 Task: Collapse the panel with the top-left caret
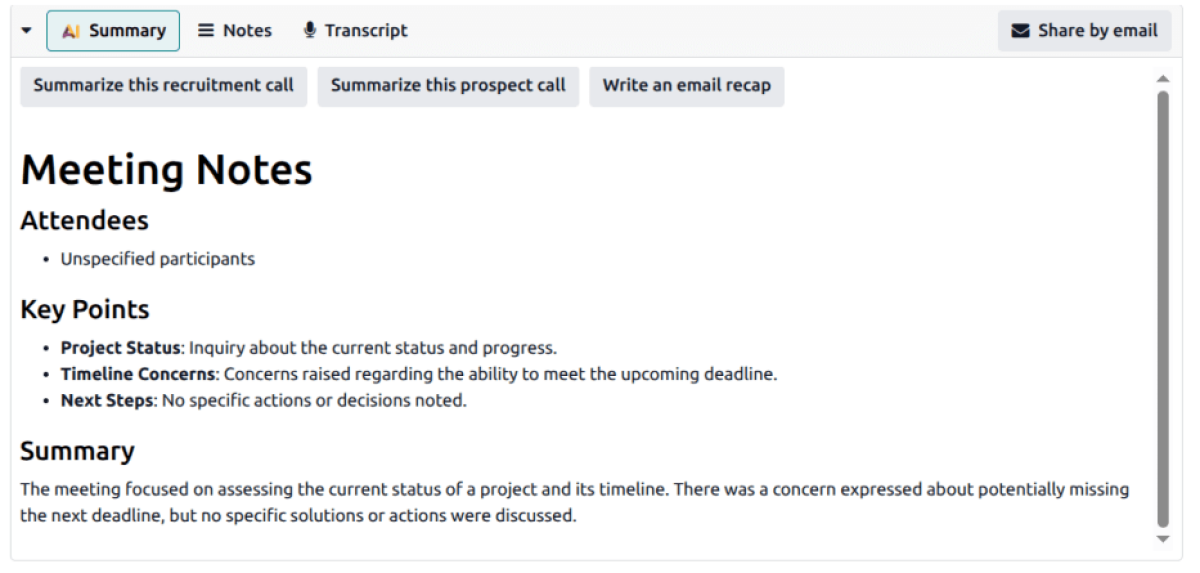click(x=27, y=31)
